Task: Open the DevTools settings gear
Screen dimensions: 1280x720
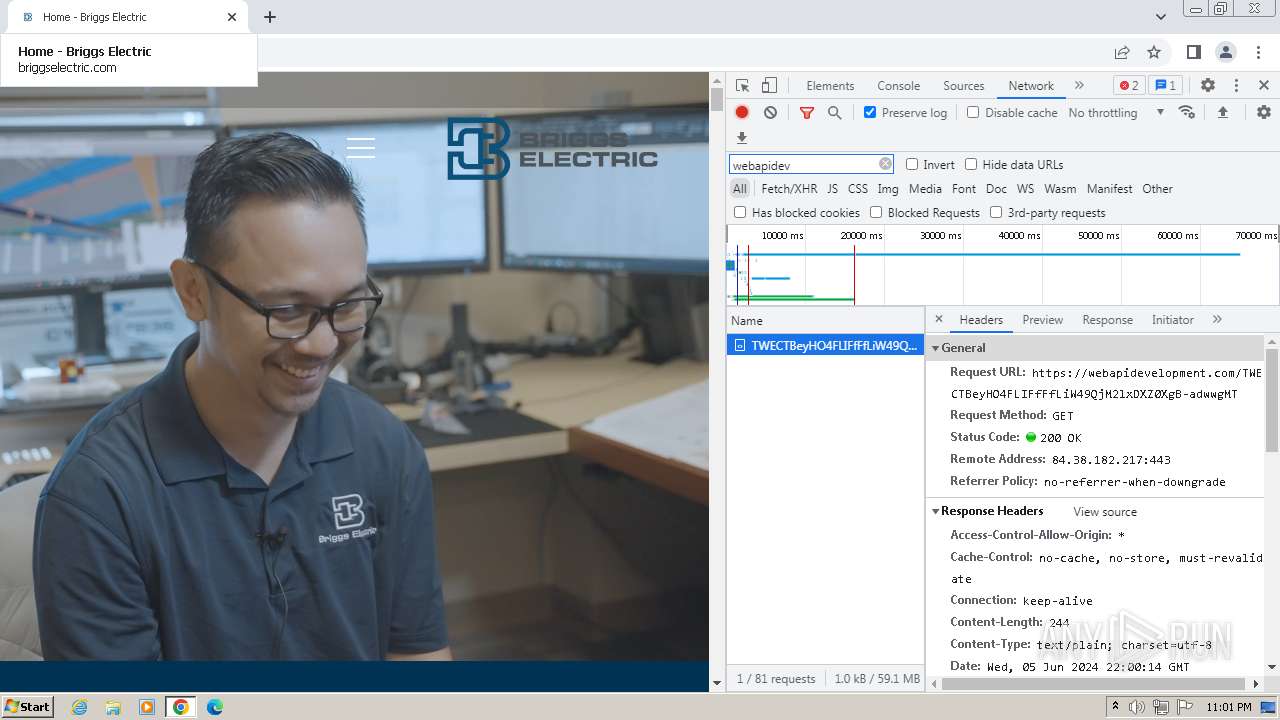Action: tap(1208, 85)
